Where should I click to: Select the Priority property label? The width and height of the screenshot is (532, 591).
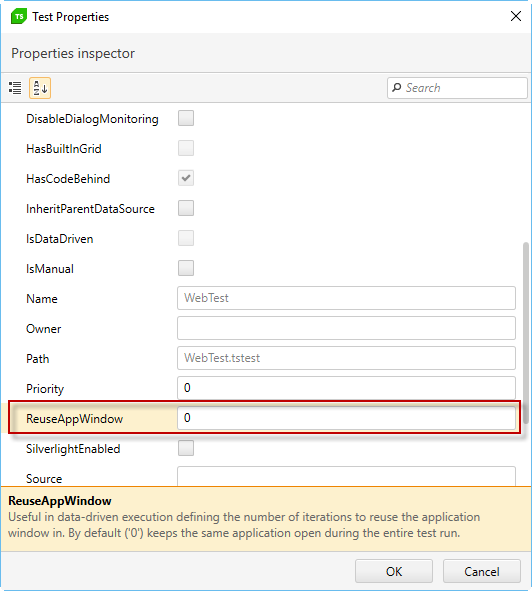pyautogui.click(x=45, y=389)
